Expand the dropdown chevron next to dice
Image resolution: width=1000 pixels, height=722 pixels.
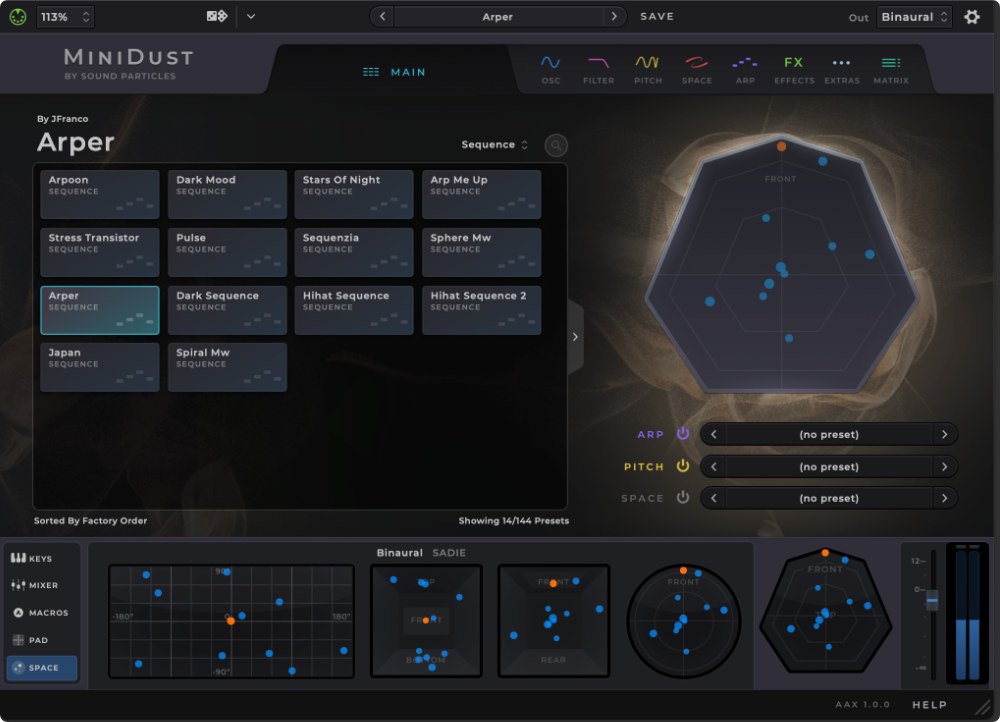click(251, 17)
